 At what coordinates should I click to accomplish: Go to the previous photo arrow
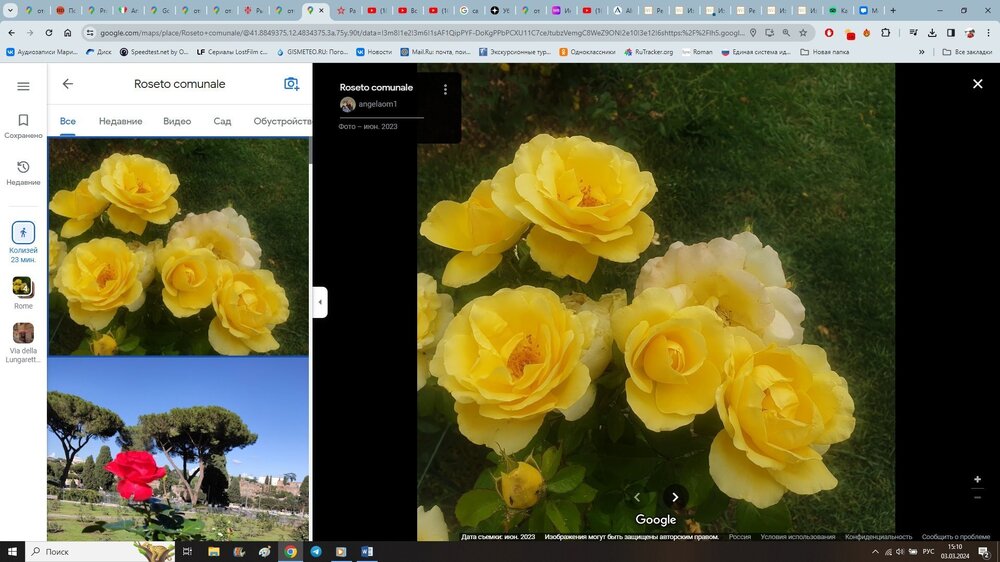tap(637, 497)
